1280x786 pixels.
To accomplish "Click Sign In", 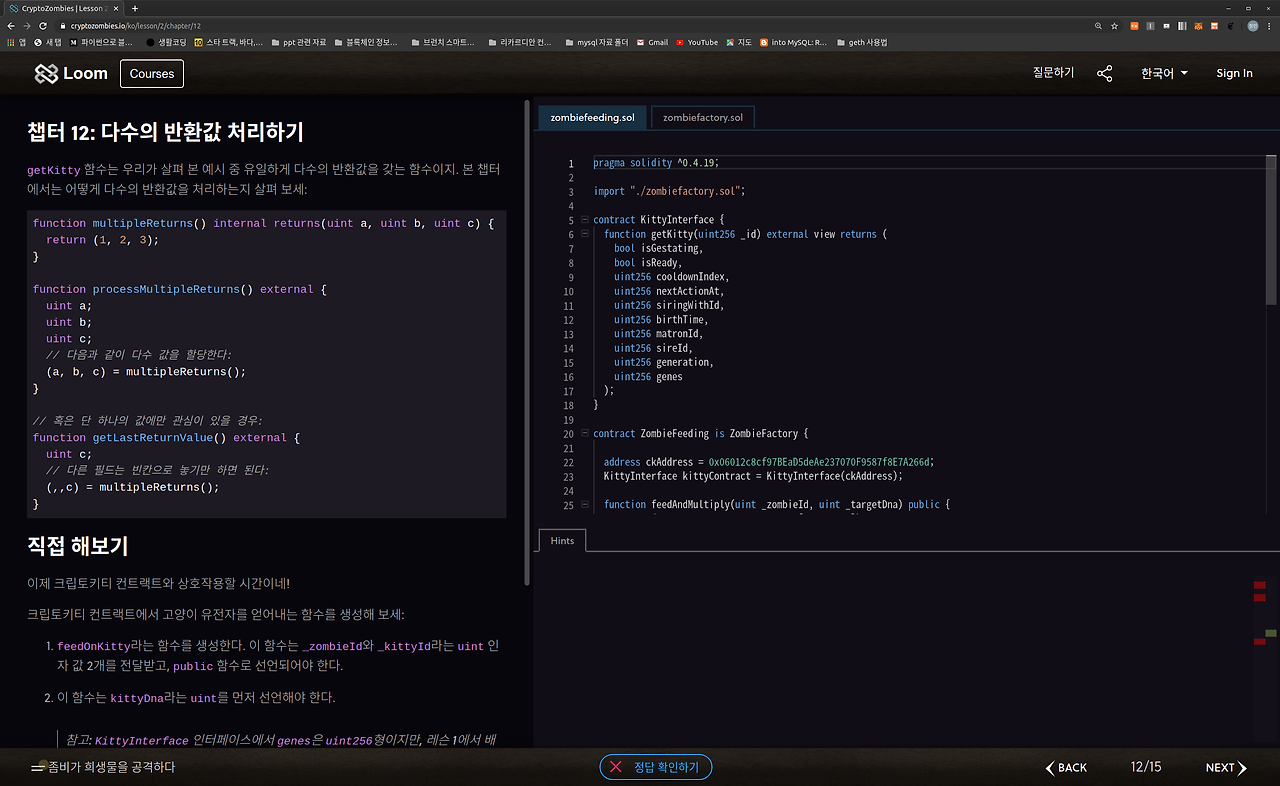I will pyautogui.click(x=1234, y=73).
